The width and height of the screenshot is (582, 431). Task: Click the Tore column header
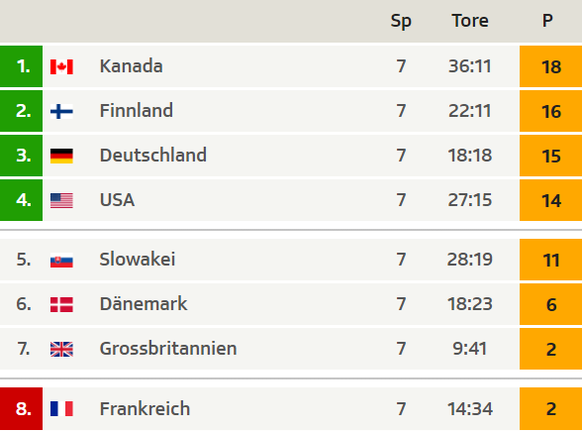point(470,21)
